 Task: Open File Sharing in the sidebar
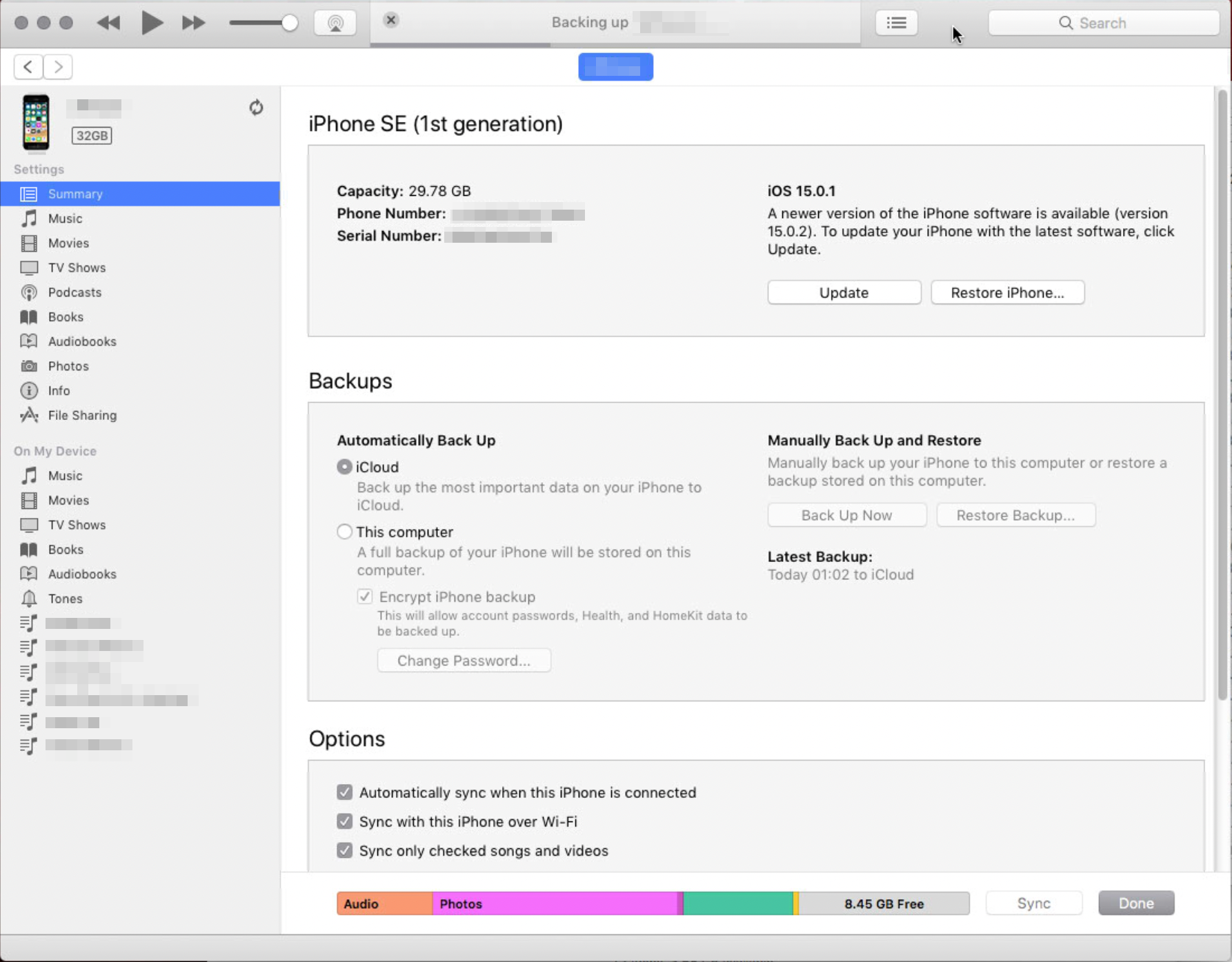[140, 415]
